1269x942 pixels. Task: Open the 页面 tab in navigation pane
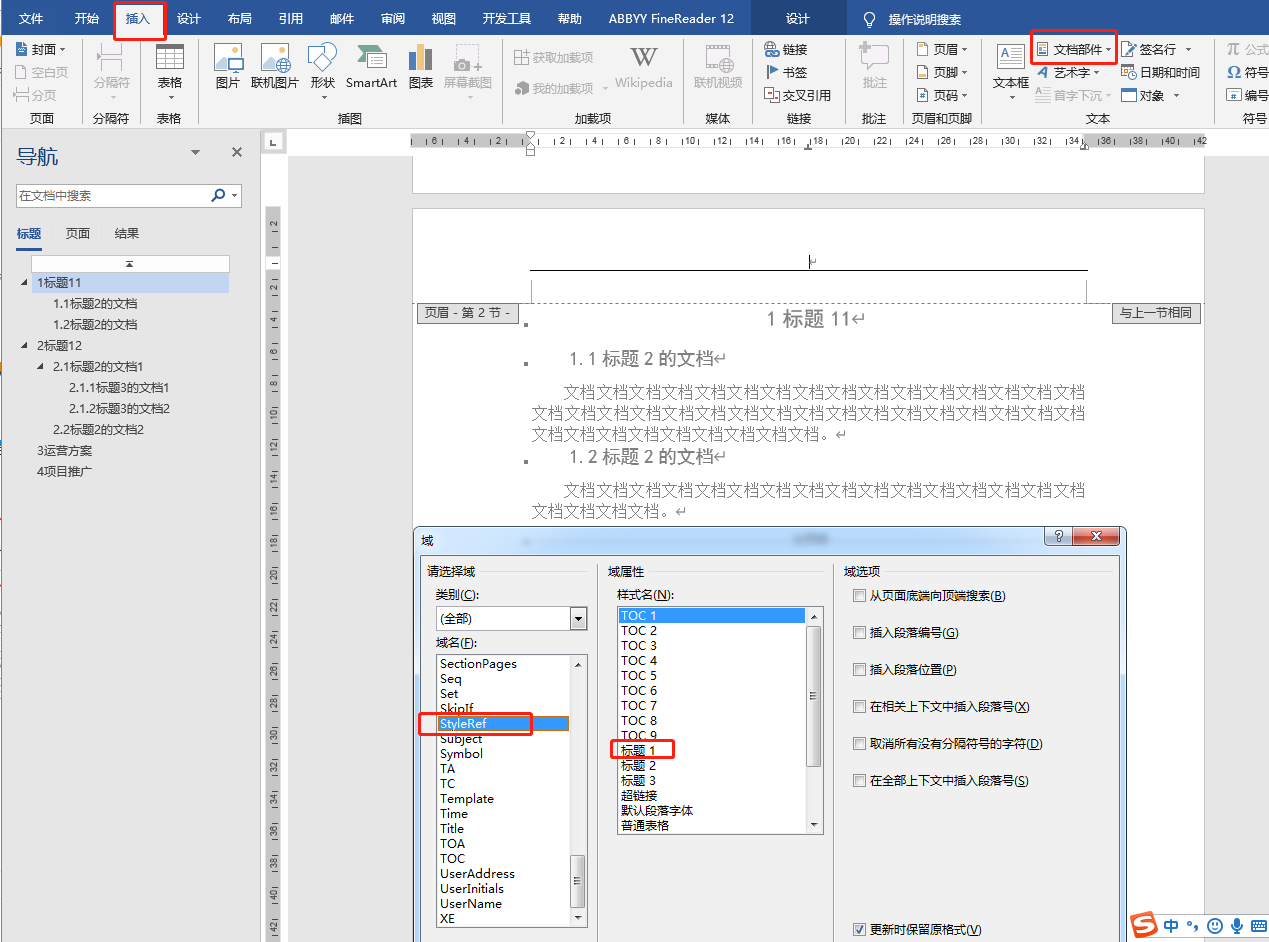(x=78, y=234)
